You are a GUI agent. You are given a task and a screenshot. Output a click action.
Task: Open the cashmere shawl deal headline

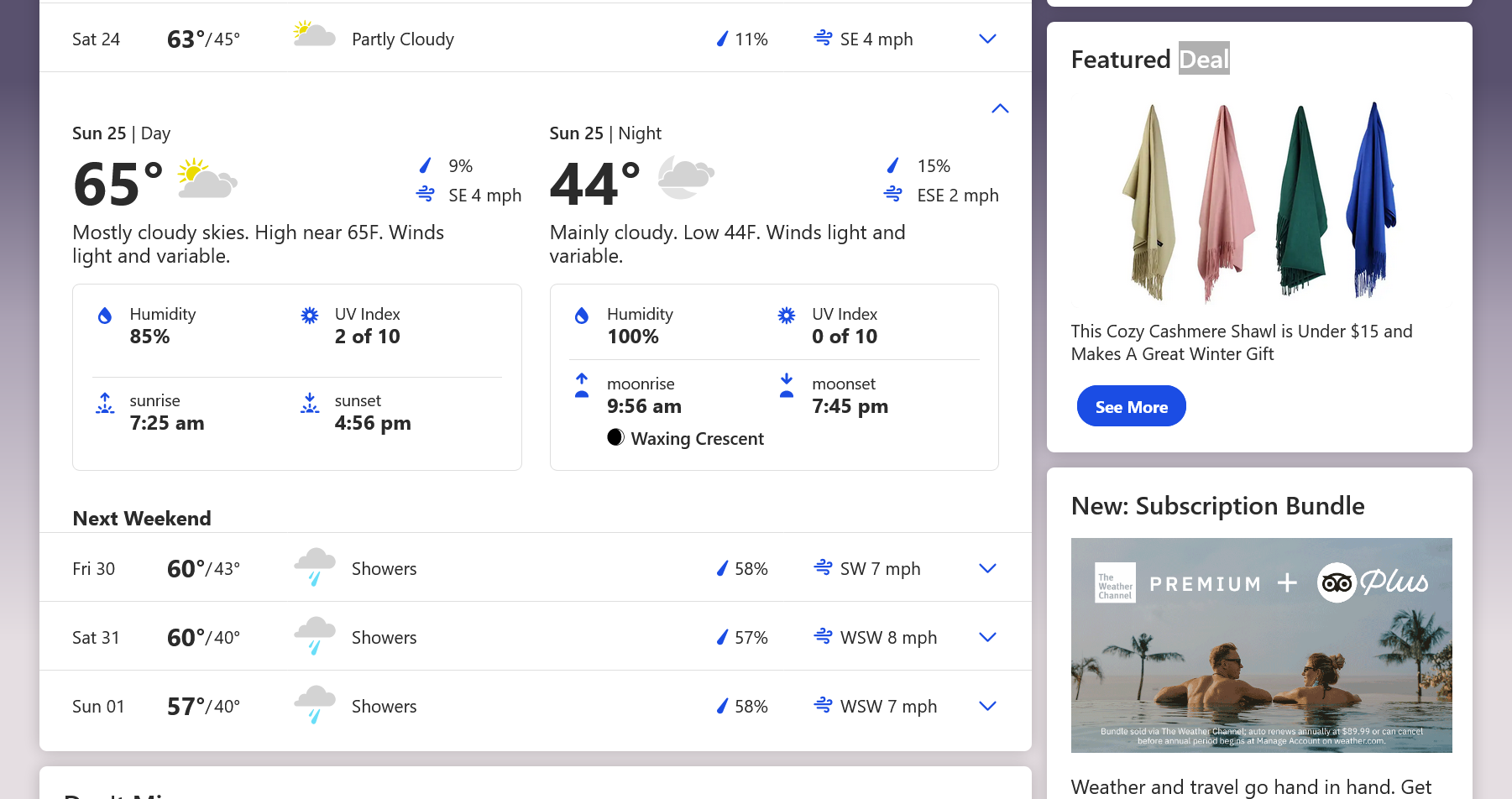coord(1241,342)
